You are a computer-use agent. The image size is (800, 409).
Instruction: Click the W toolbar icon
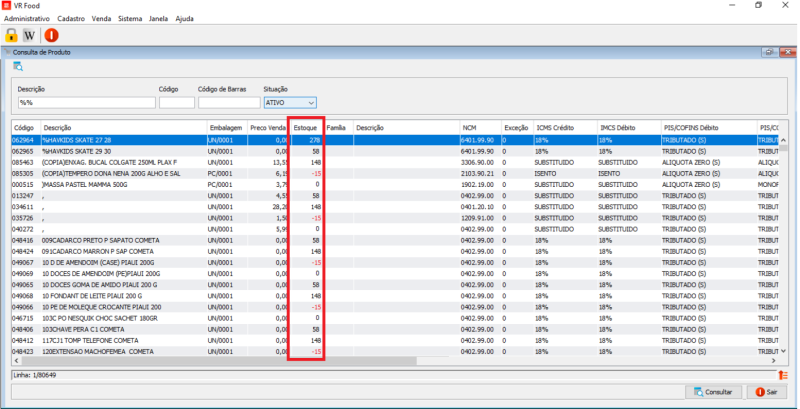tap(30, 35)
